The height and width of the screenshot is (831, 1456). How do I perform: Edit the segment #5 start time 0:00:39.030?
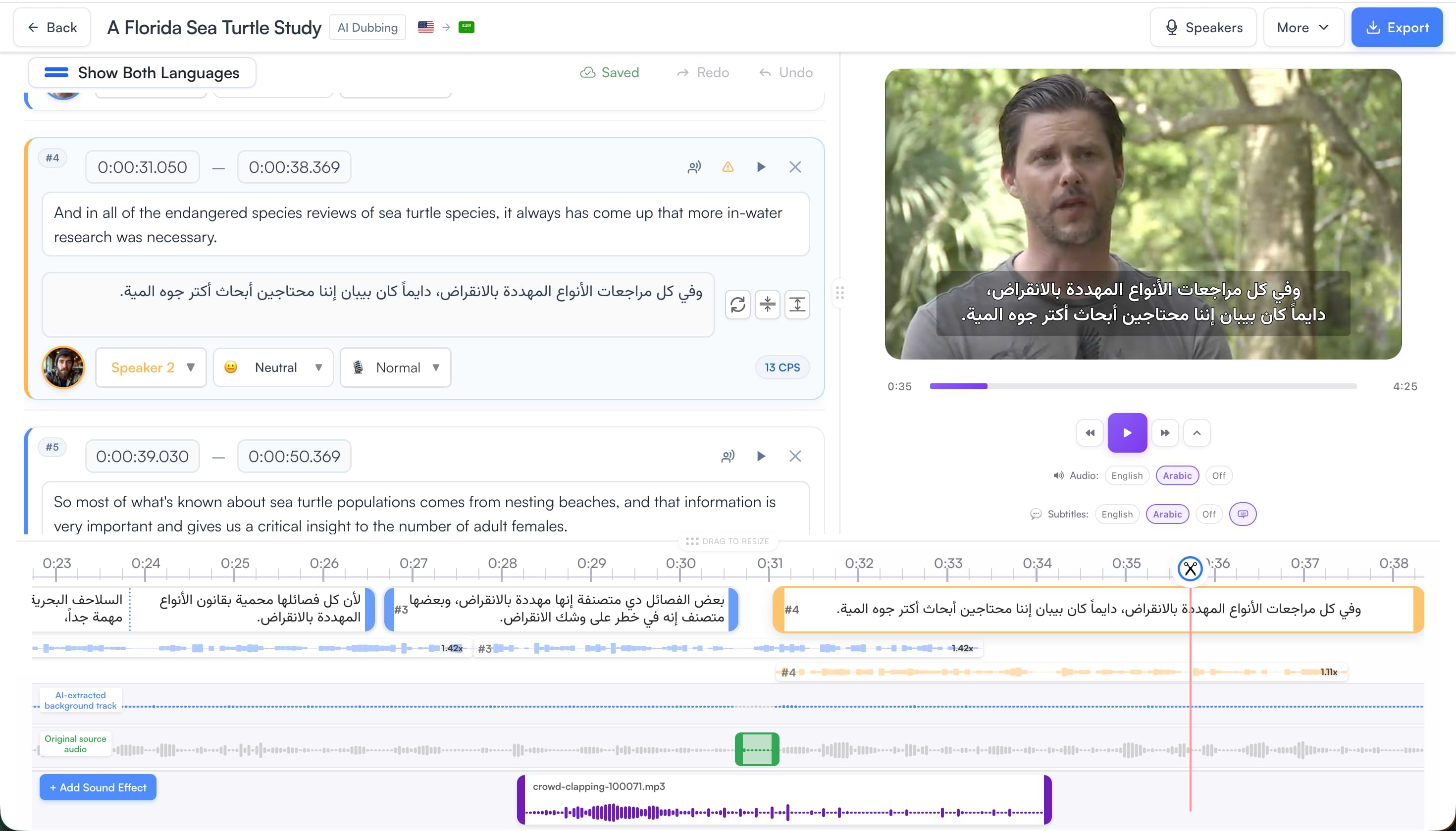[x=143, y=457]
